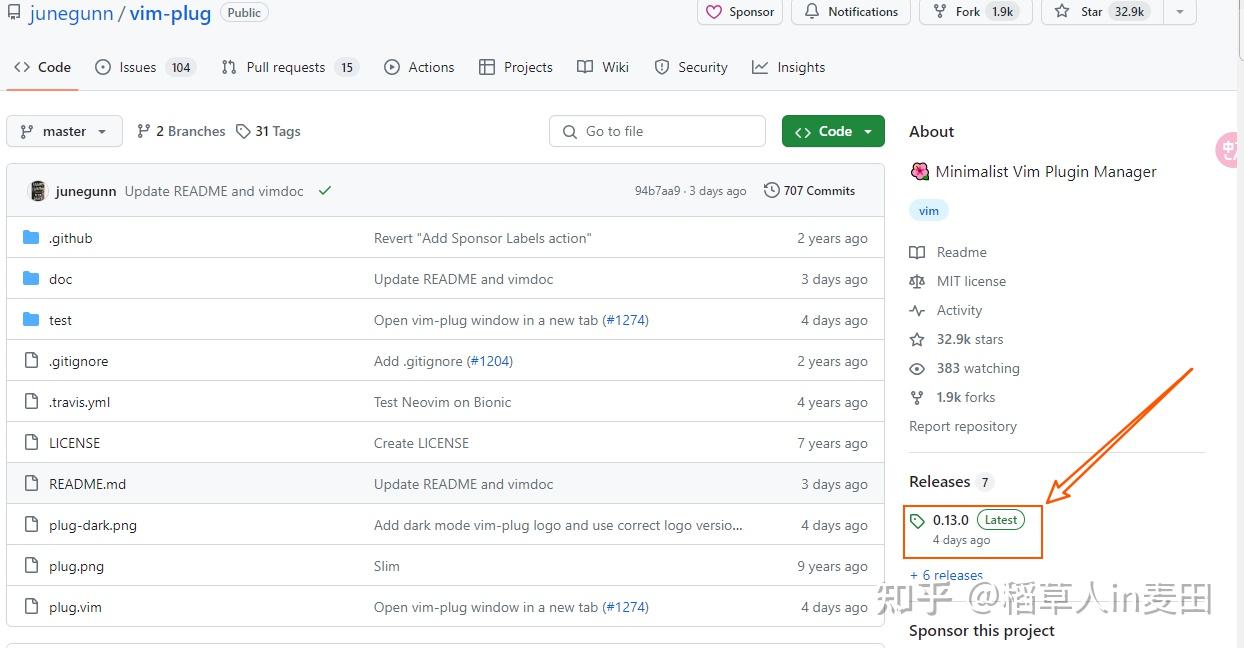This screenshot has width=1244, height=648.
Task: Switch to the Pull requests tab
Action: pos(289,67)
